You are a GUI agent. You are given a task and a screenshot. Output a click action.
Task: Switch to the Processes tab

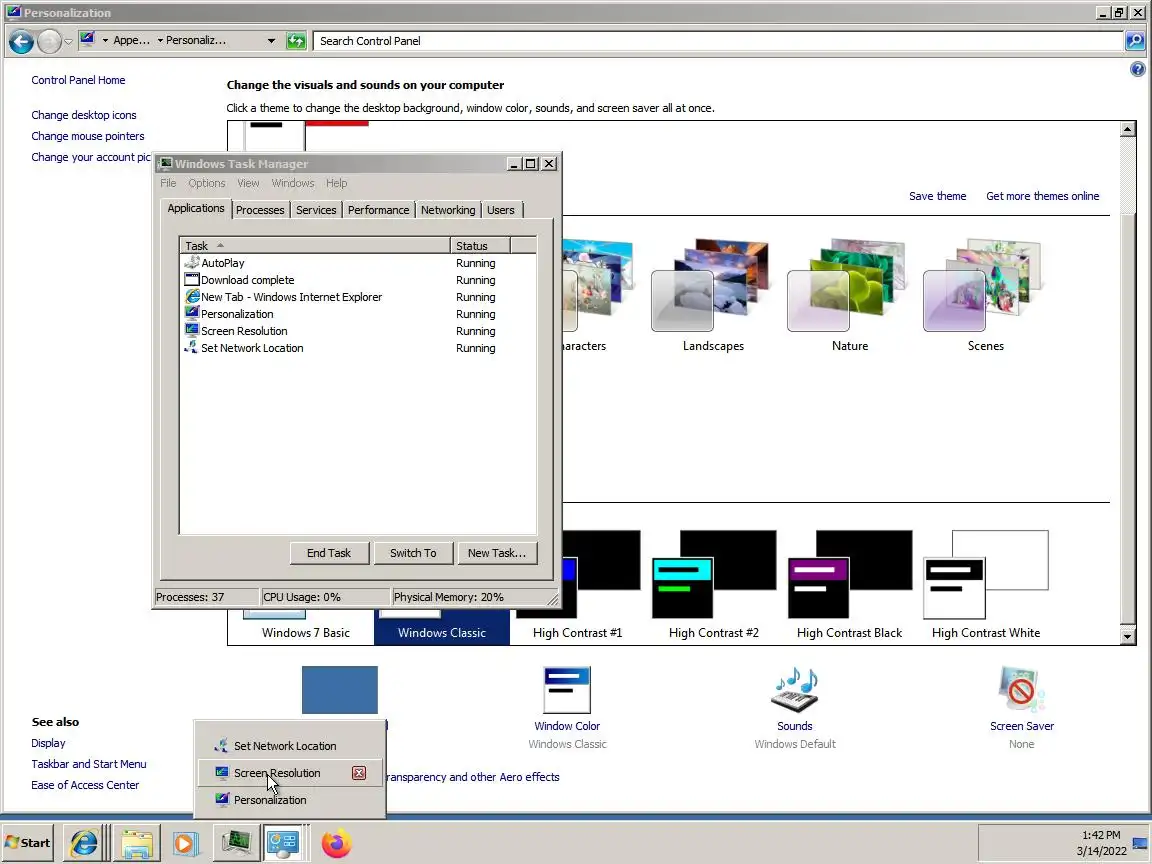point(260,210)
